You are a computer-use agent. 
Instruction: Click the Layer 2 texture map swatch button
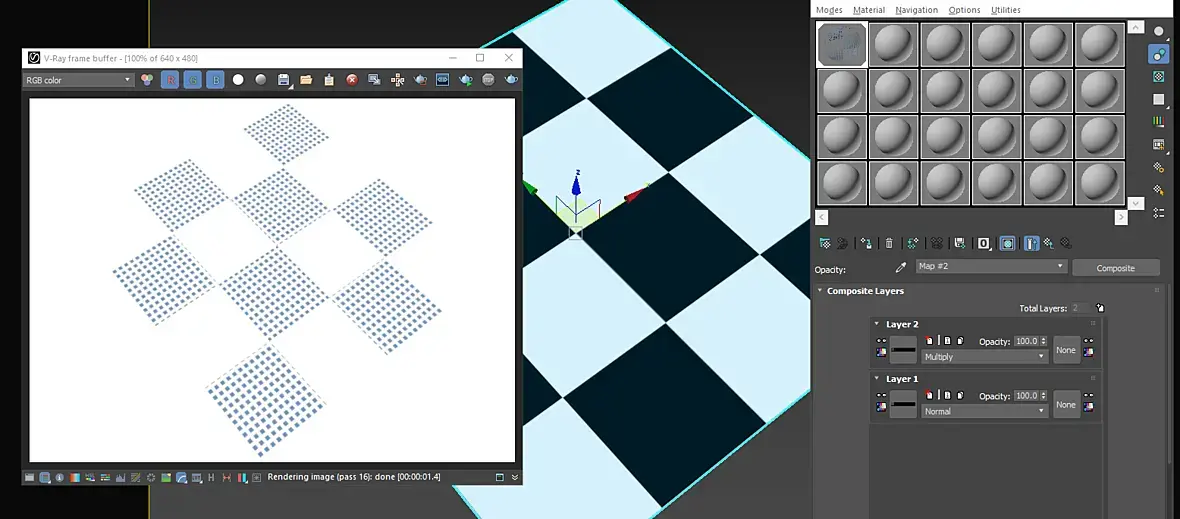(x=903, y=350)
